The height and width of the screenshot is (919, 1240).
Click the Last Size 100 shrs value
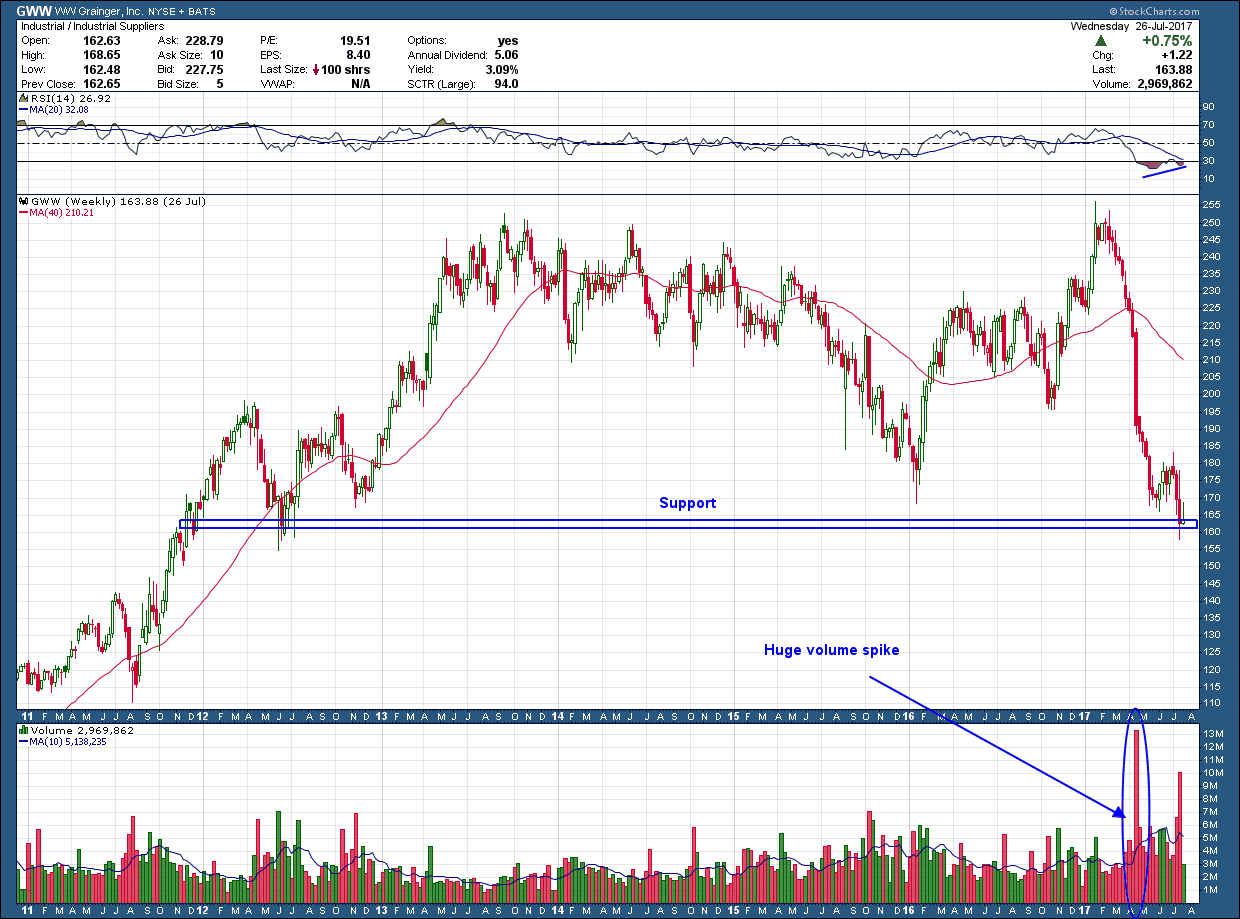(x=346, y=70)
